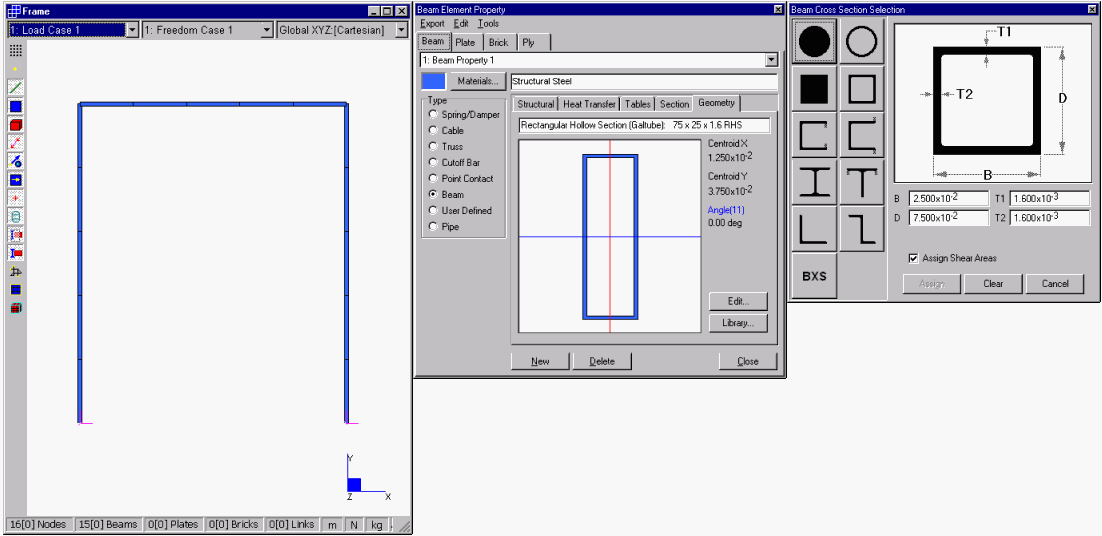This screenshot has width=1102, height=536.
Task: Click the blue beam property color swatch
Action: [x=434, y=81]
